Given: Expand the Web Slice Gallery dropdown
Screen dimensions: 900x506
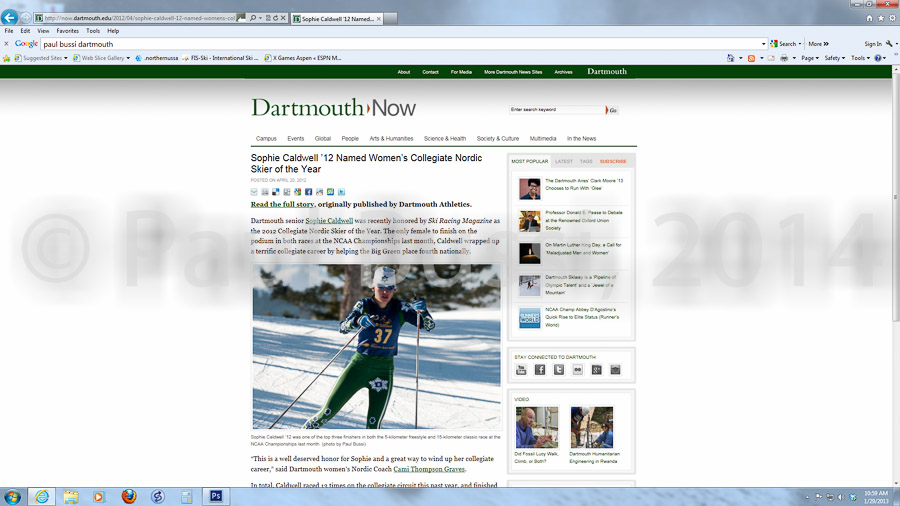Looking at the screenshot, I should pos(128,58).
